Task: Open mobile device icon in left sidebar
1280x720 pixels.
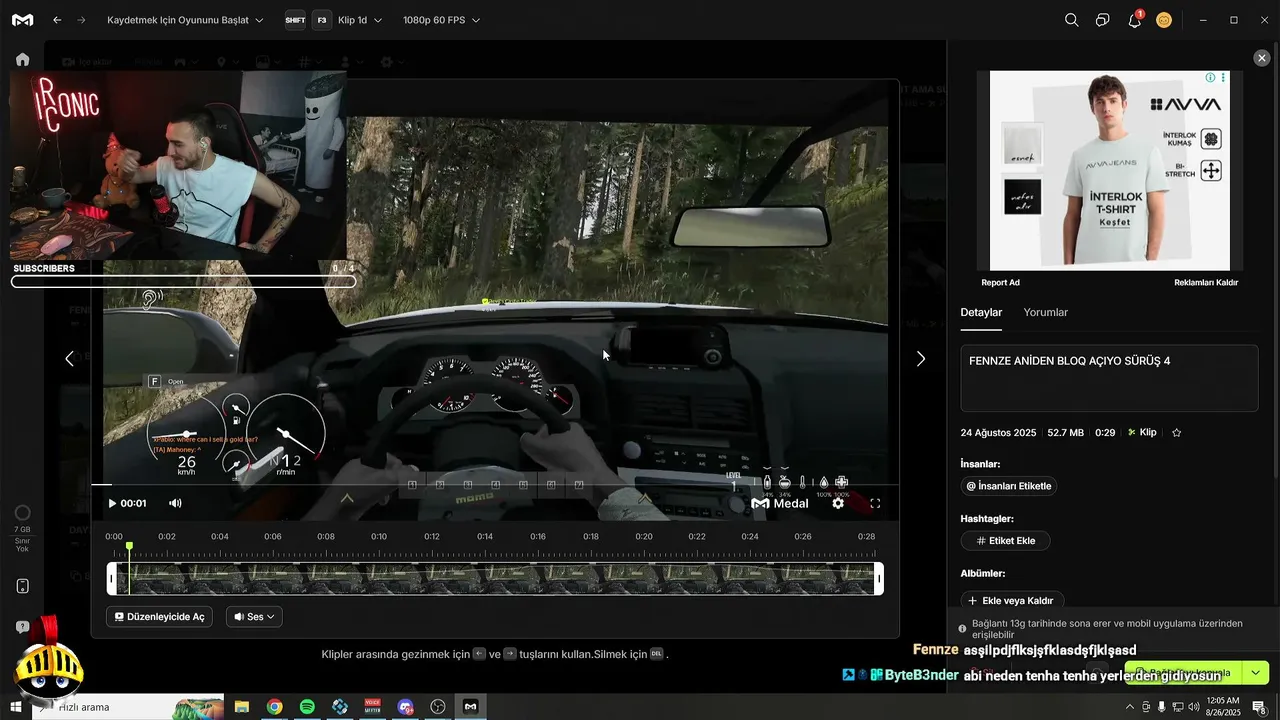Action: (23, 586)
